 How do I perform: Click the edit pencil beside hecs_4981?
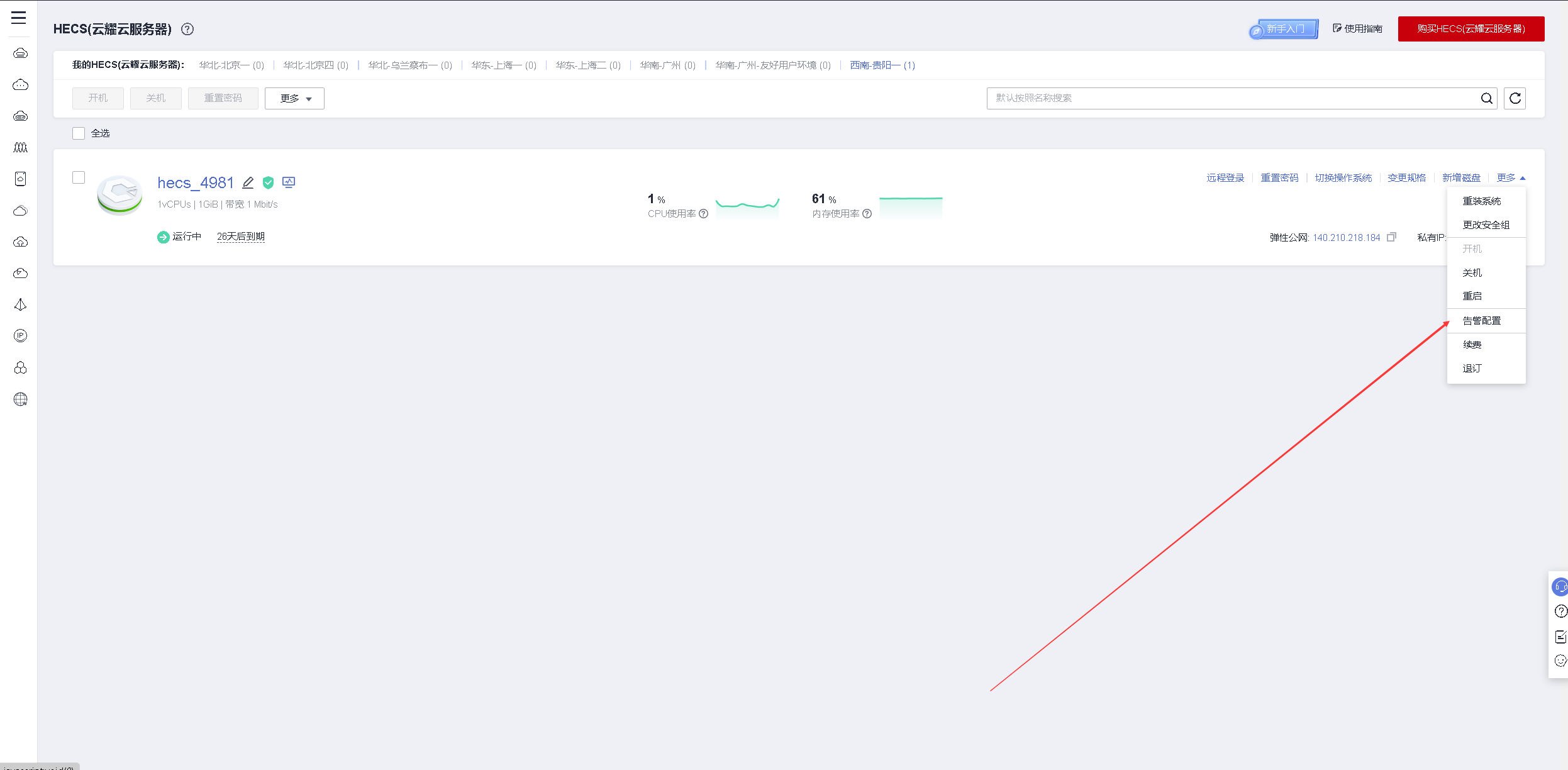(248, 182)
